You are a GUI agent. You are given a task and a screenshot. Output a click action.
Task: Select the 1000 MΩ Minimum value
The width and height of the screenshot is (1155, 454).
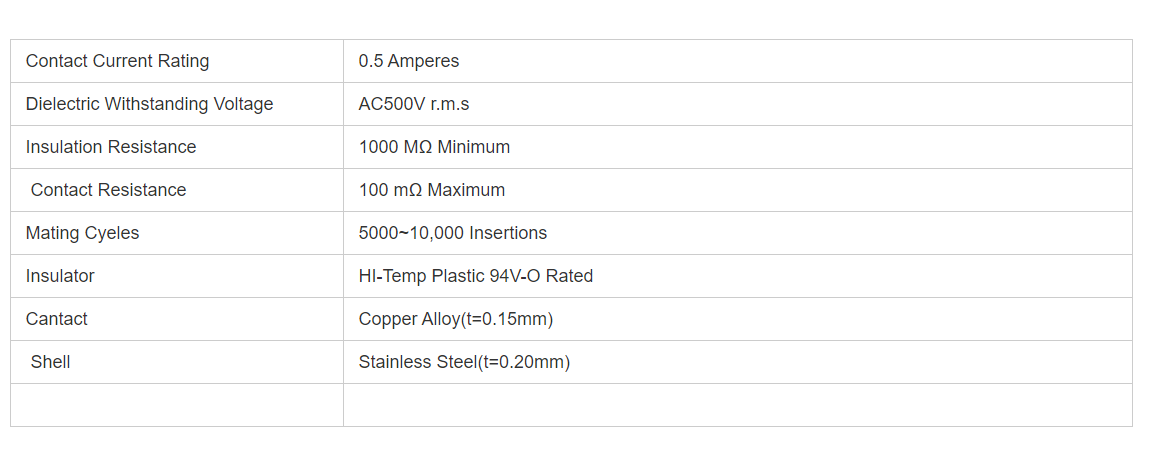[x=434, y=147]
